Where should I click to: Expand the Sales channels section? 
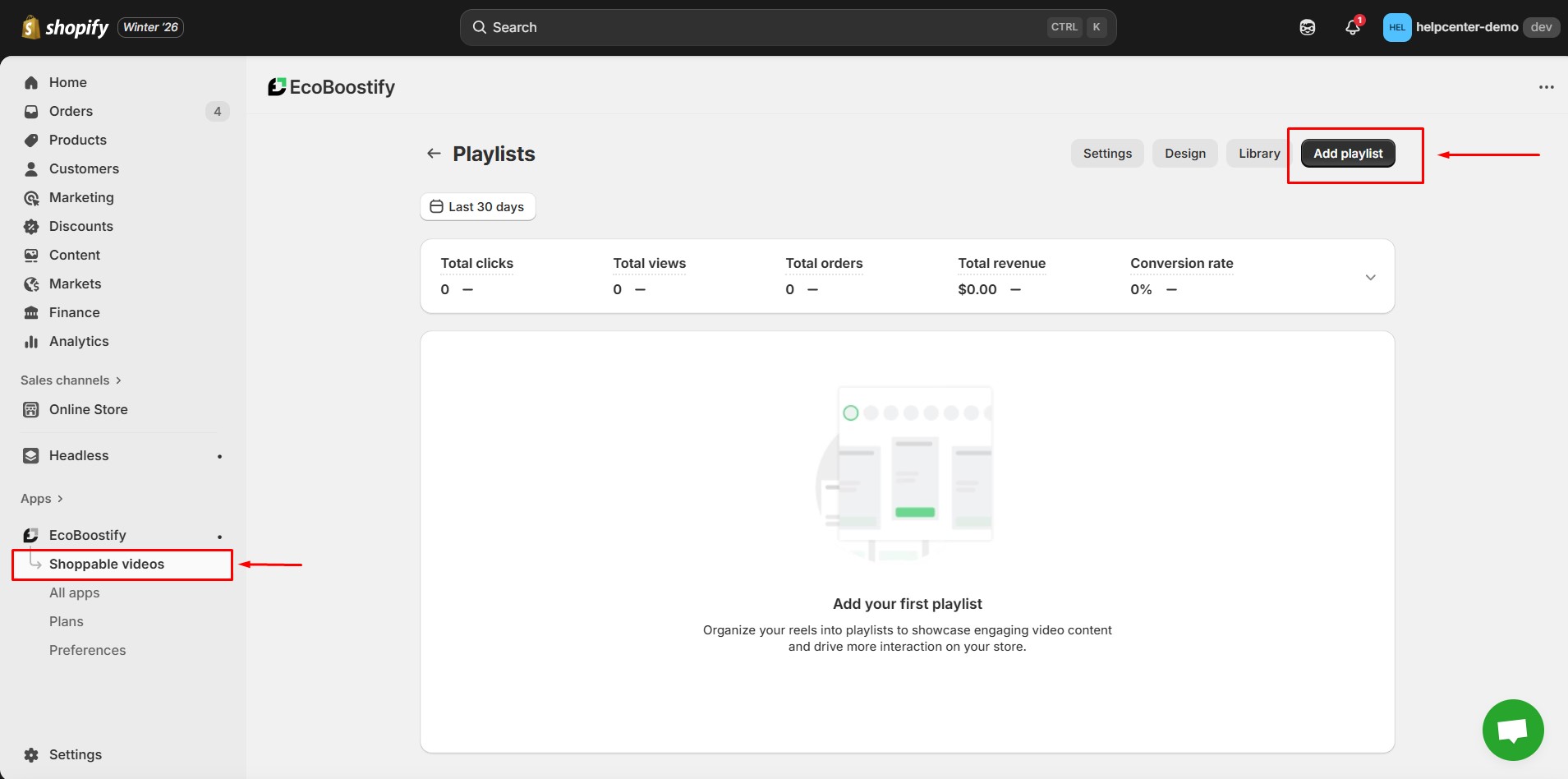(x=71, y=380)
